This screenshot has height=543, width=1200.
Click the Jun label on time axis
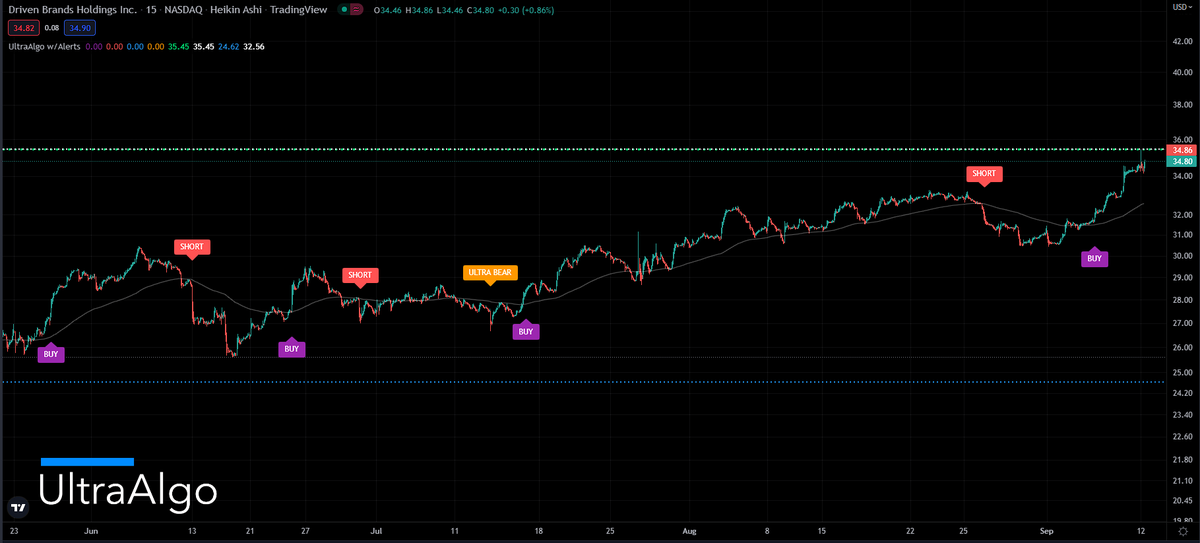coord(92,531)
